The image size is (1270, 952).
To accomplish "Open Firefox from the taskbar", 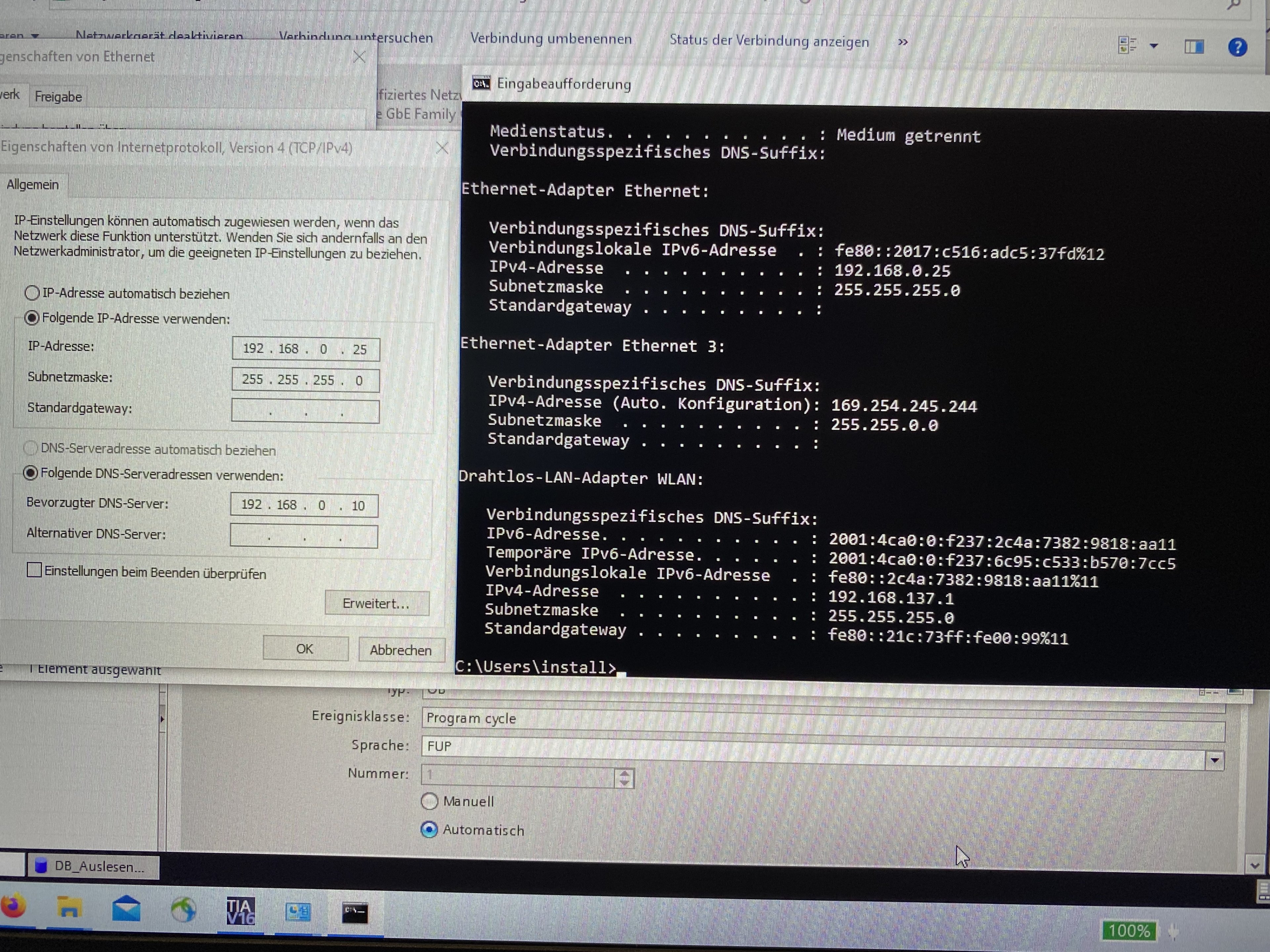I will click(x=14, y=906).
